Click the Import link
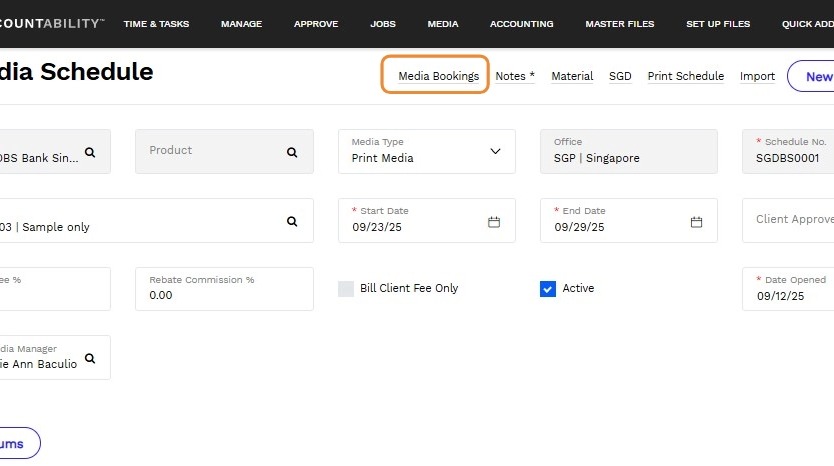Screen dimensions: 834x466 (757, 76)
